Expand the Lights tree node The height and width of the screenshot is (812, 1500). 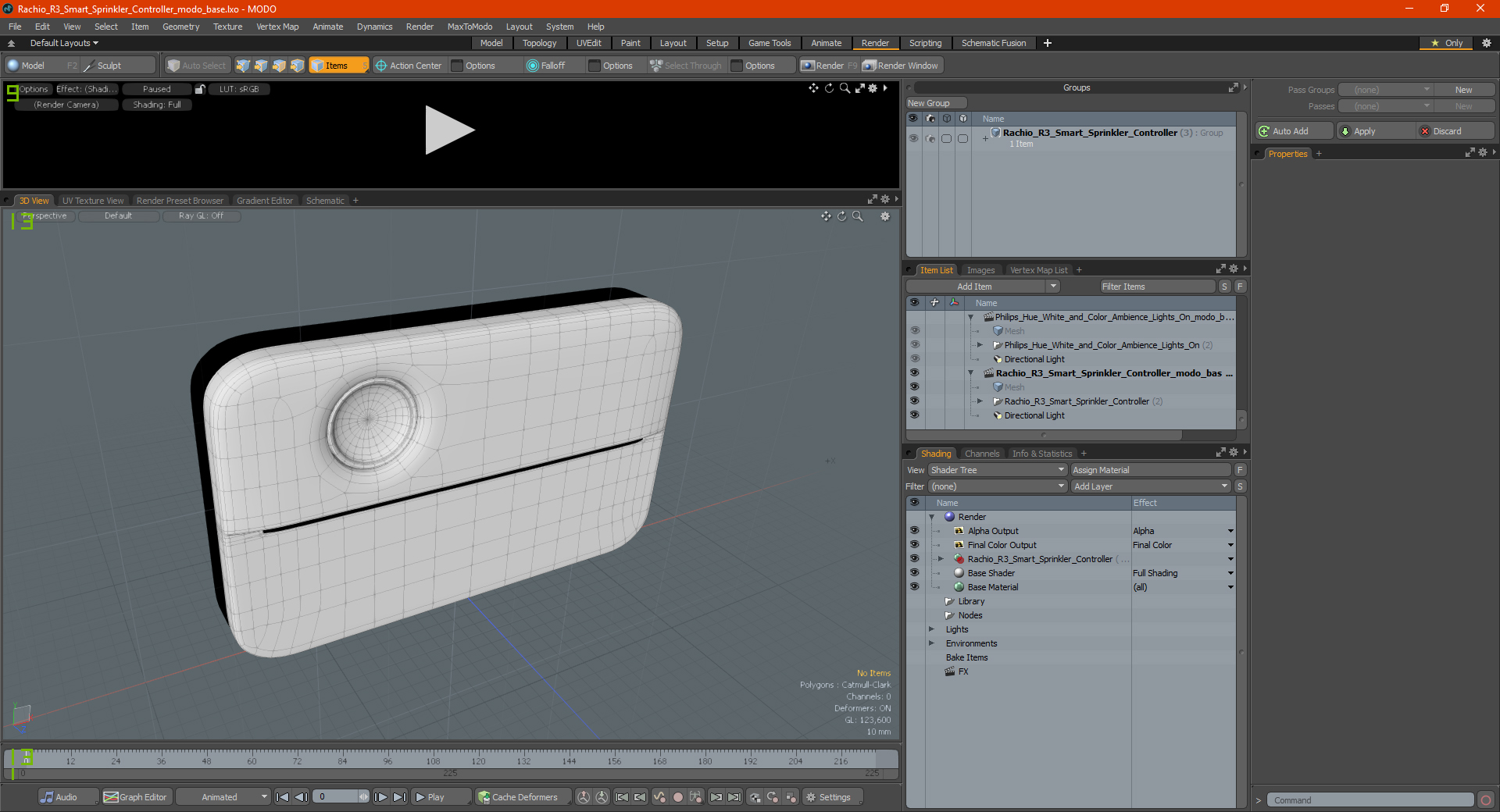coord(931,629)
